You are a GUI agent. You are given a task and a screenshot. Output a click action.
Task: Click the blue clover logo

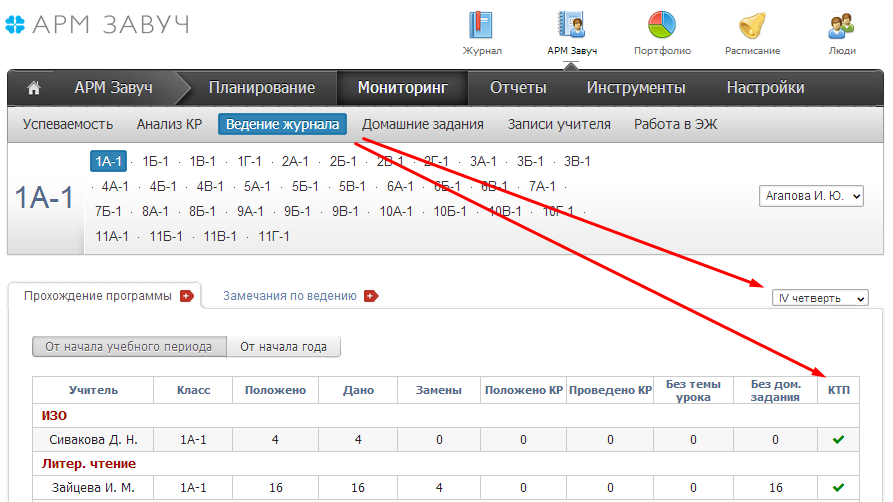15,25
